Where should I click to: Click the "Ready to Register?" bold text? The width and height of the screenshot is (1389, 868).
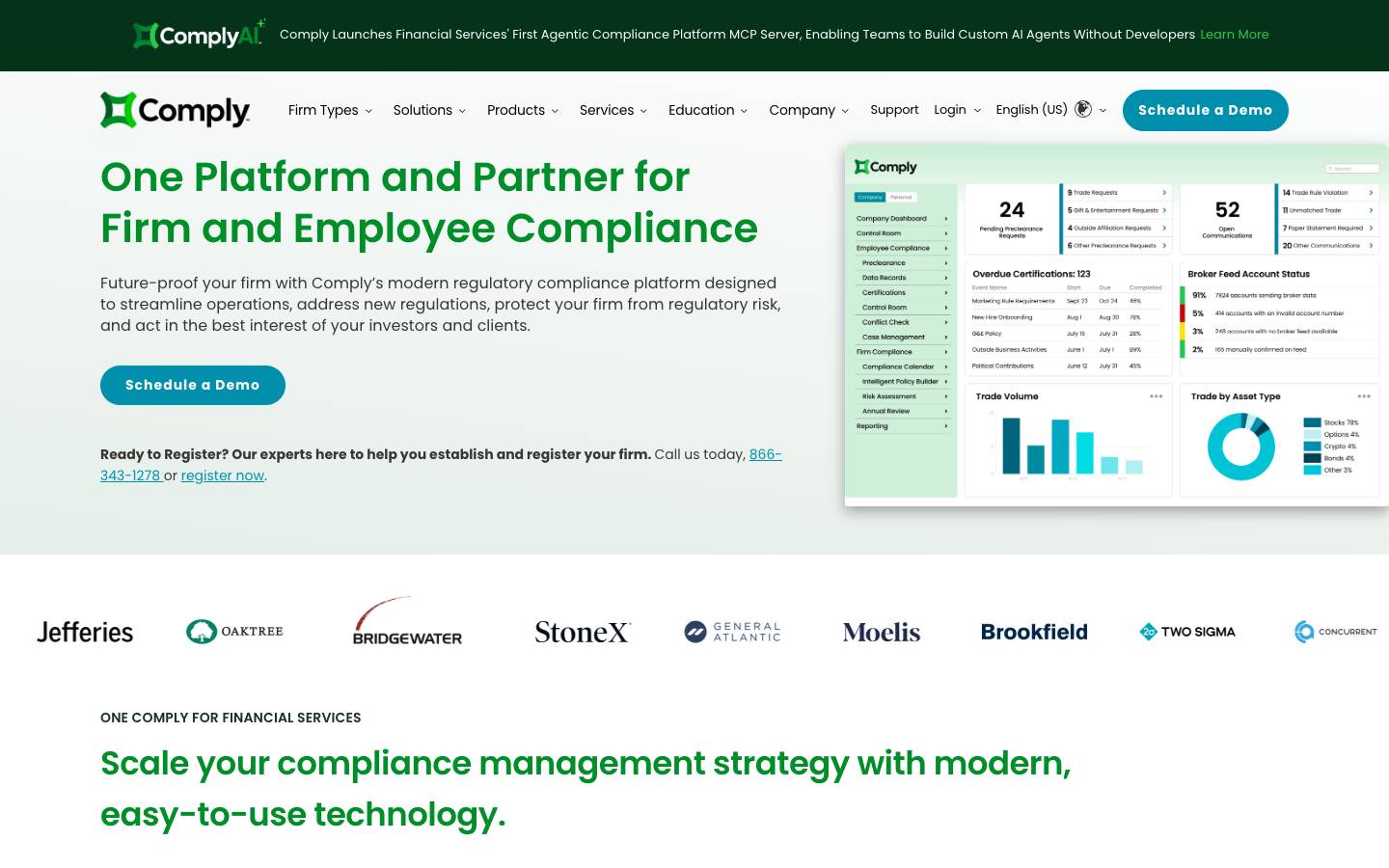pyautogui.click(x=375, y=454)
